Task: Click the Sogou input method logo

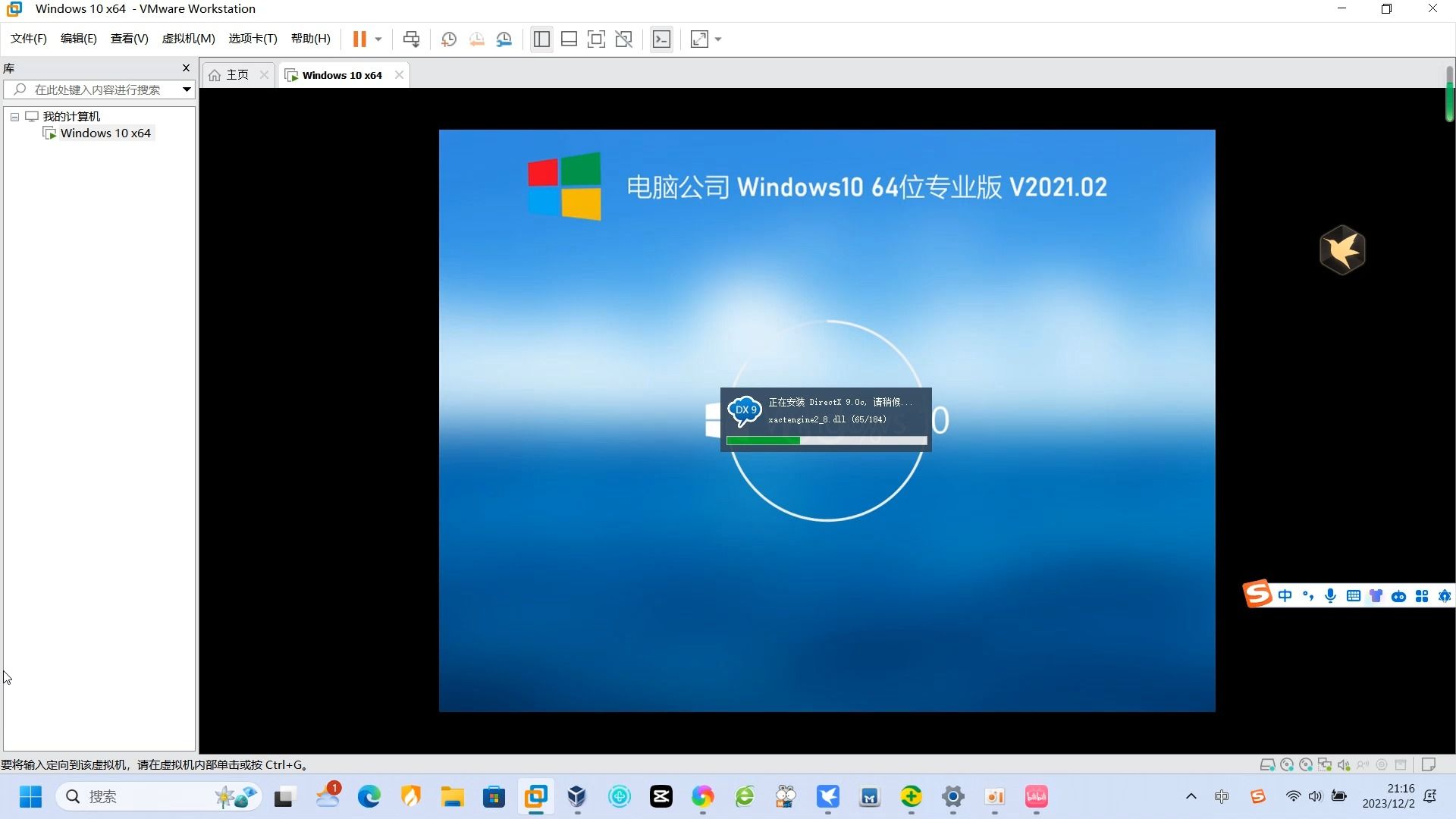Action: click(1257, 594)
